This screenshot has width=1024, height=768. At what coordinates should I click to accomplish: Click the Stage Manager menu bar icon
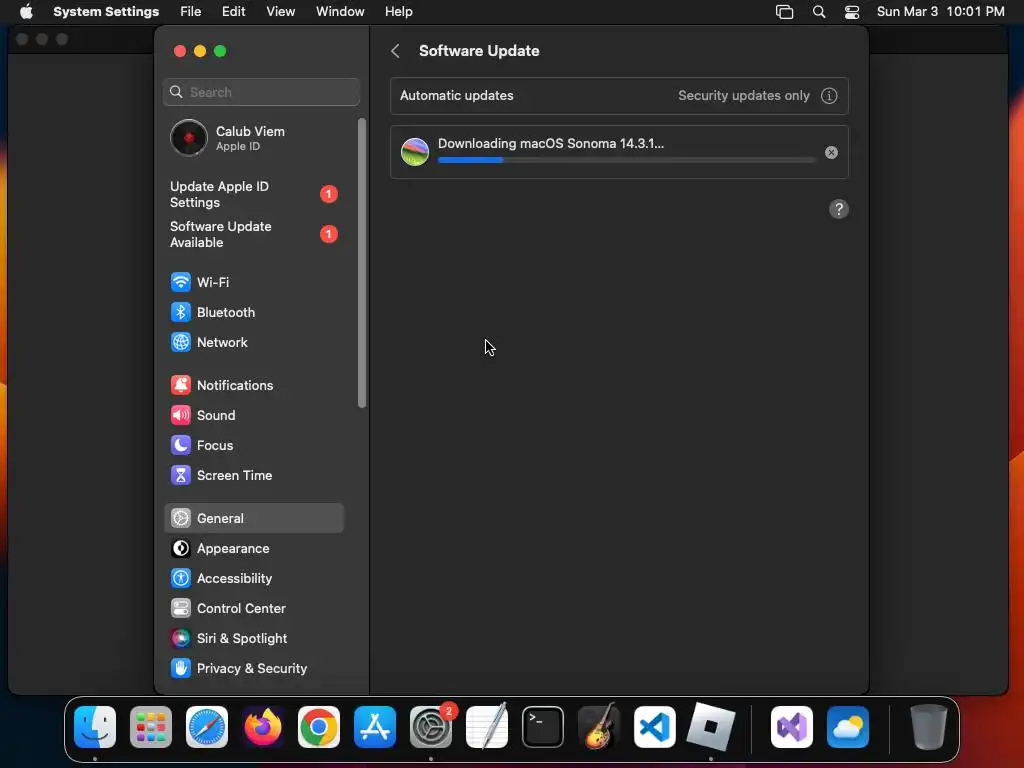coord(784,12)
